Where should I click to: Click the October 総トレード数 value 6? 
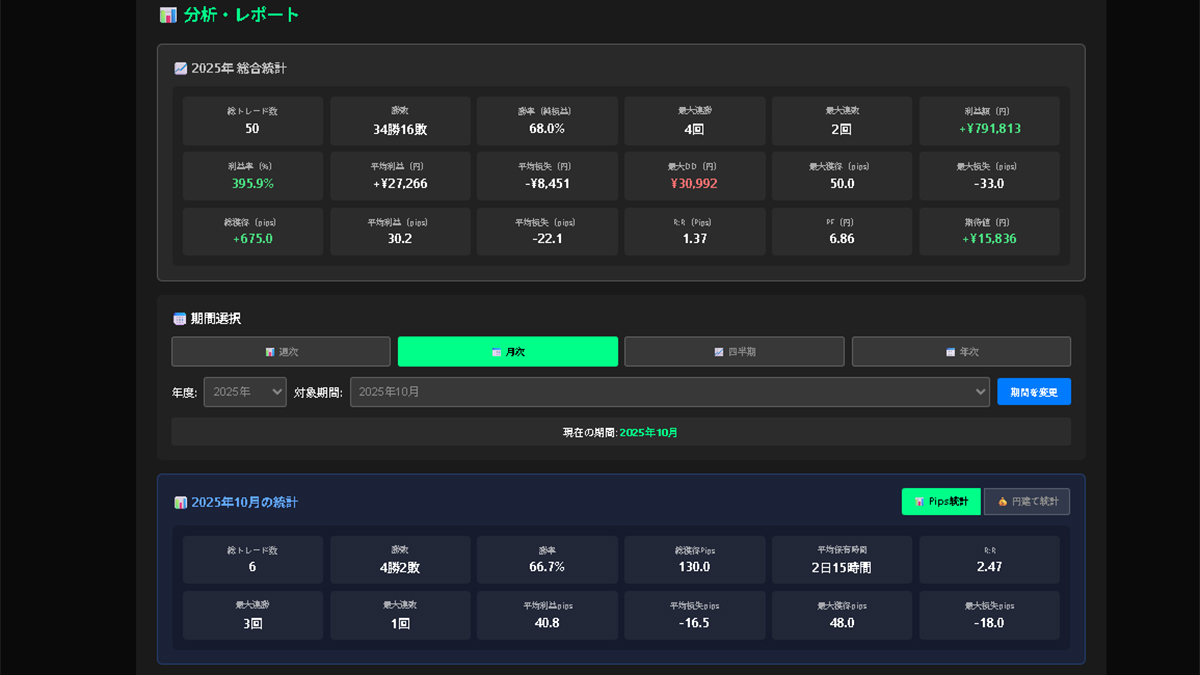point(252,567)
